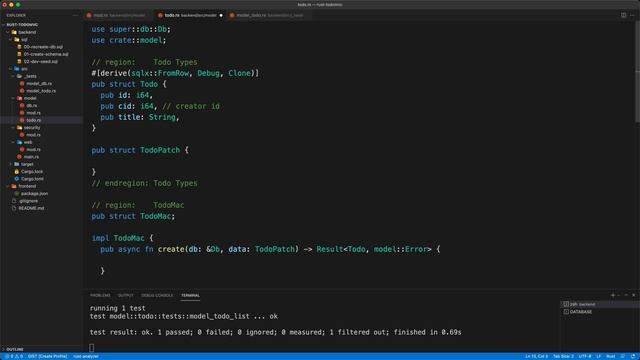Click the Rust icon of db.rs
This screenshot has height=360, width=640.
click(x=22, y=105)
